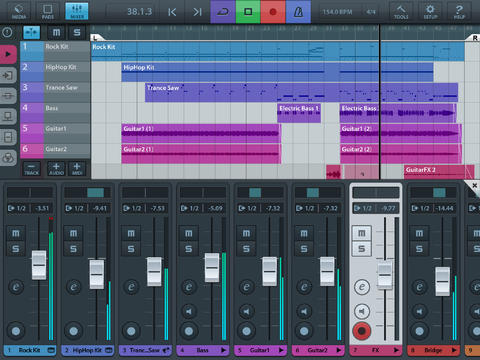
Task: Select the Rock Kit track header
Action: 55,51
